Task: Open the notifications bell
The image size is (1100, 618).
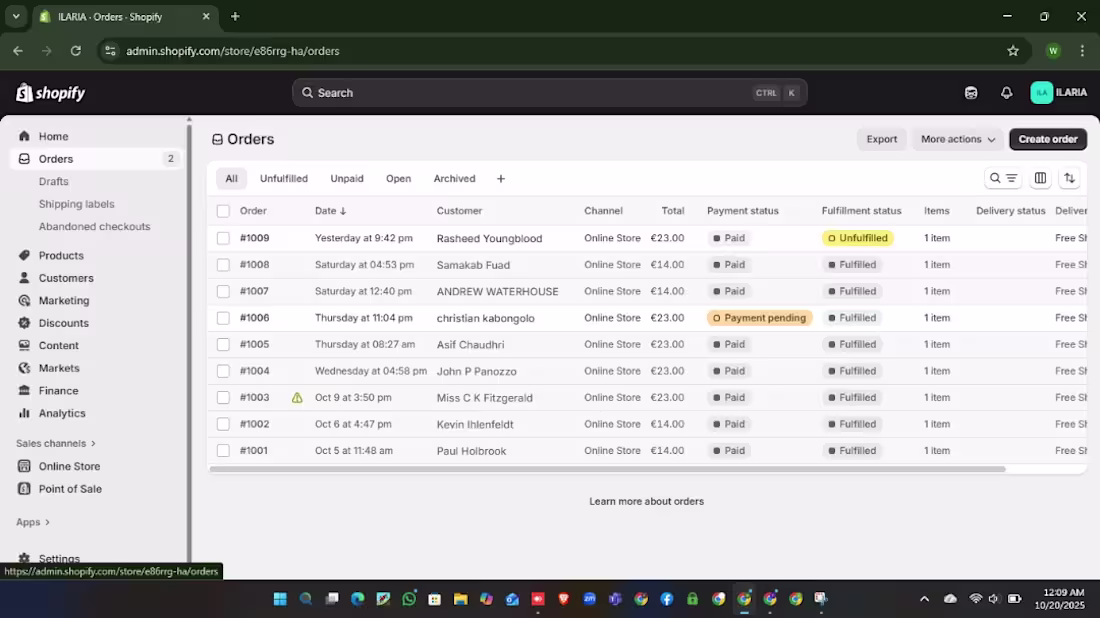Action: pos(1006,93)
